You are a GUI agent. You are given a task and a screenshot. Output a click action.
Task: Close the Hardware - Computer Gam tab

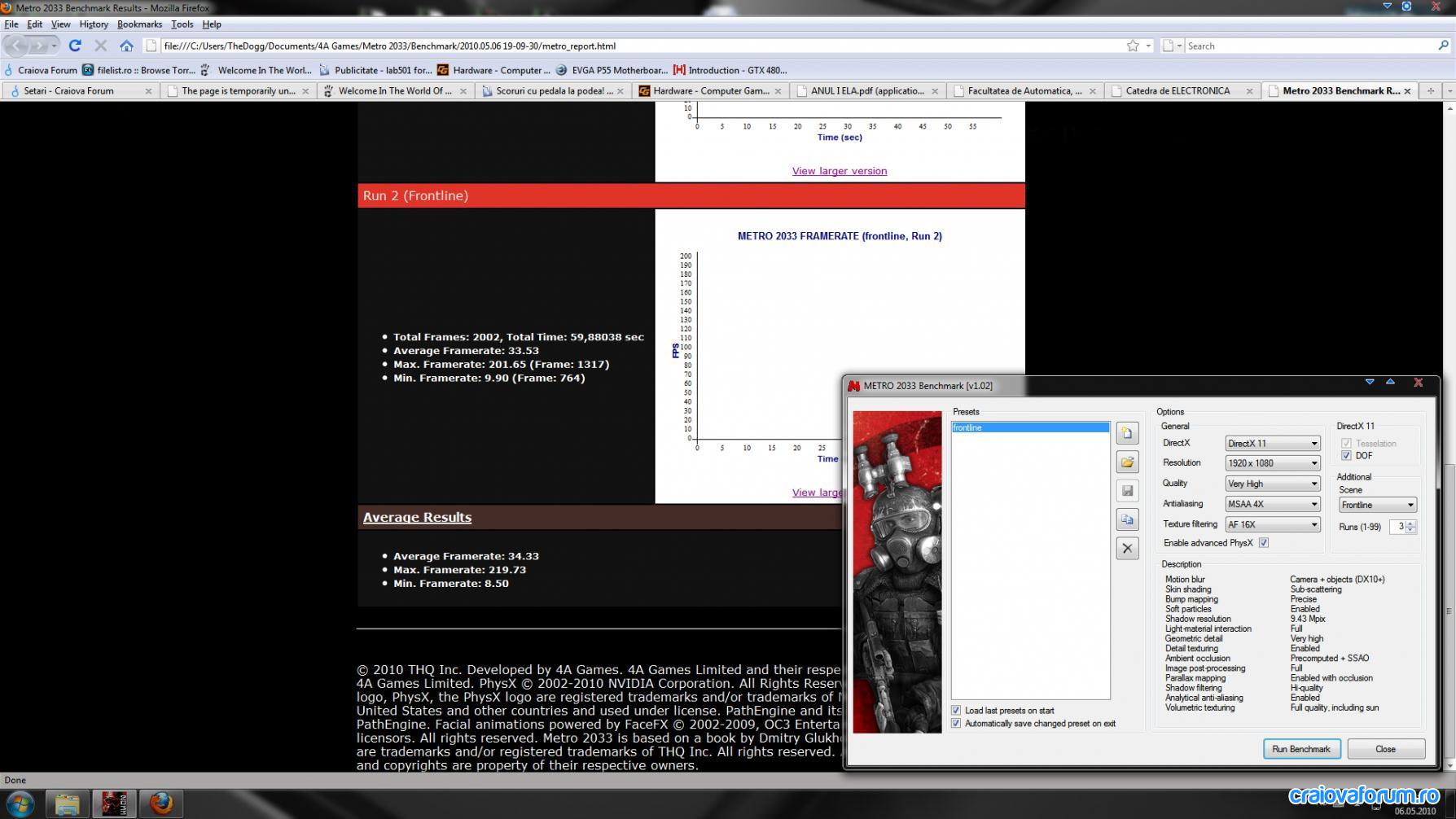(x=778, y=91)
